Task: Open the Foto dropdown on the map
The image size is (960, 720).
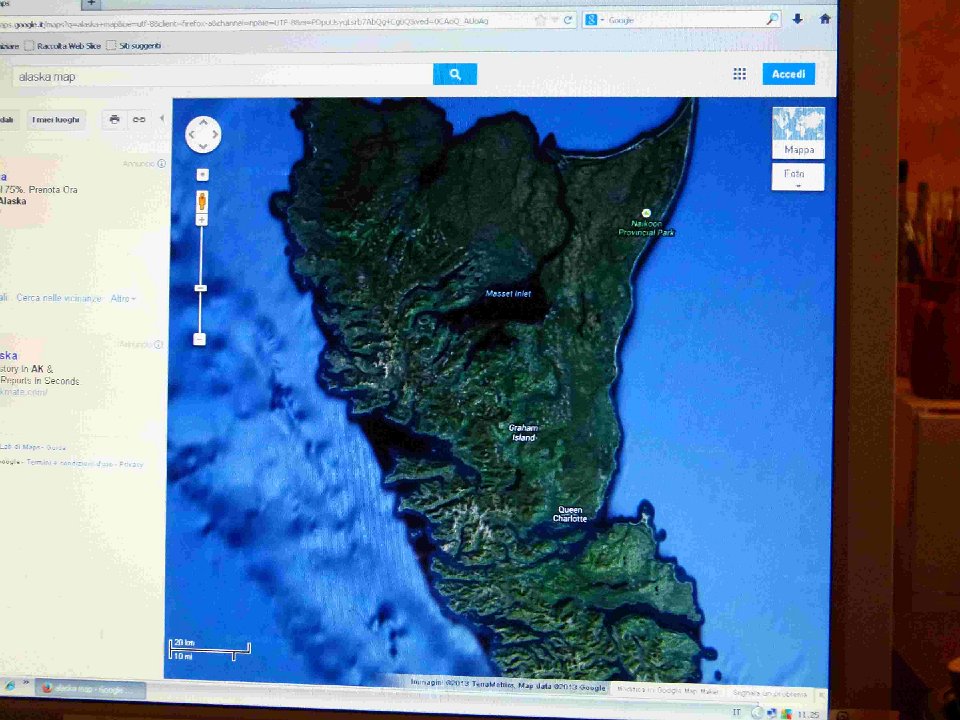Action: (798, 176)
